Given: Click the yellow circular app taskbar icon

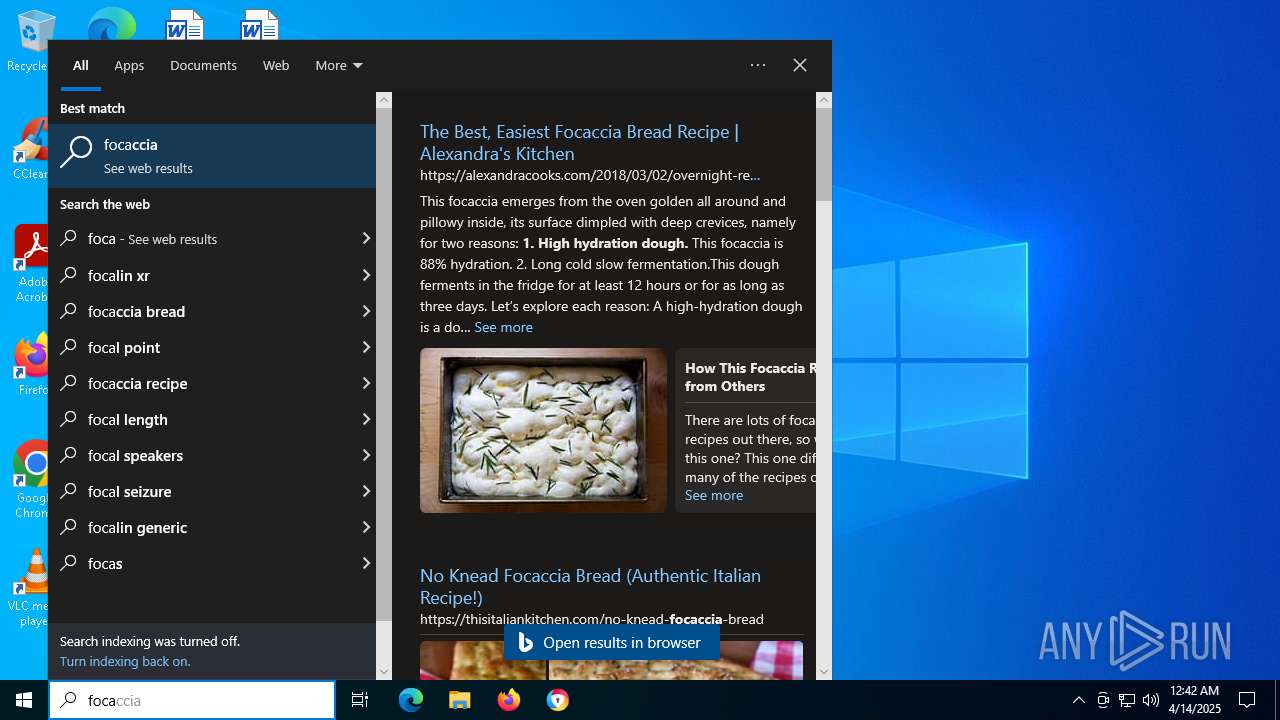Looking at the screenshot, I should tap(557, 700).
